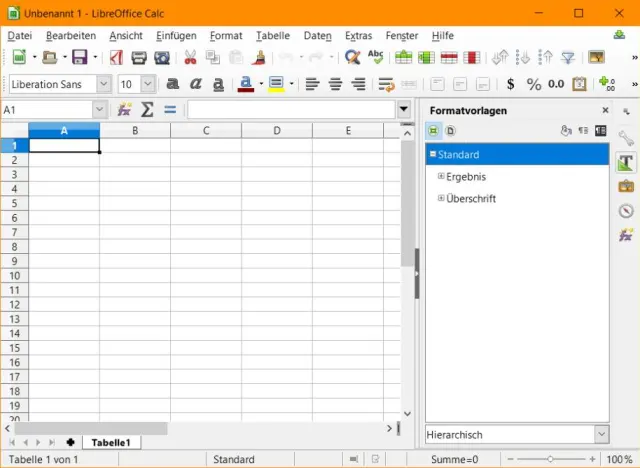Open the Einfügen menu

pos(176,35)
